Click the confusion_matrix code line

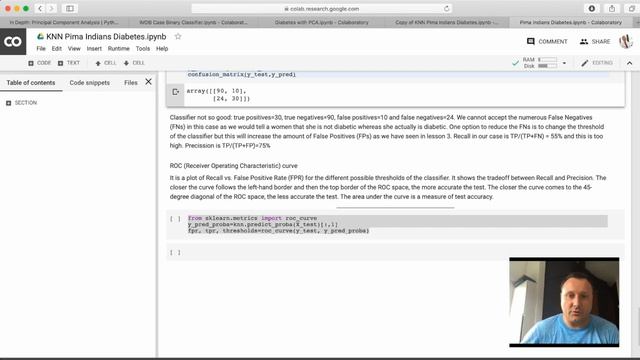coord(242,74)
